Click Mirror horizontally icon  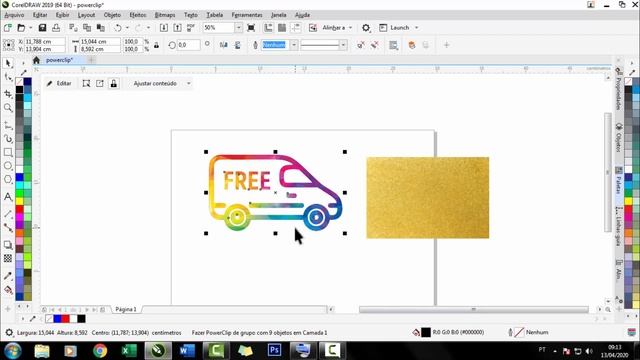click(224, 45)
